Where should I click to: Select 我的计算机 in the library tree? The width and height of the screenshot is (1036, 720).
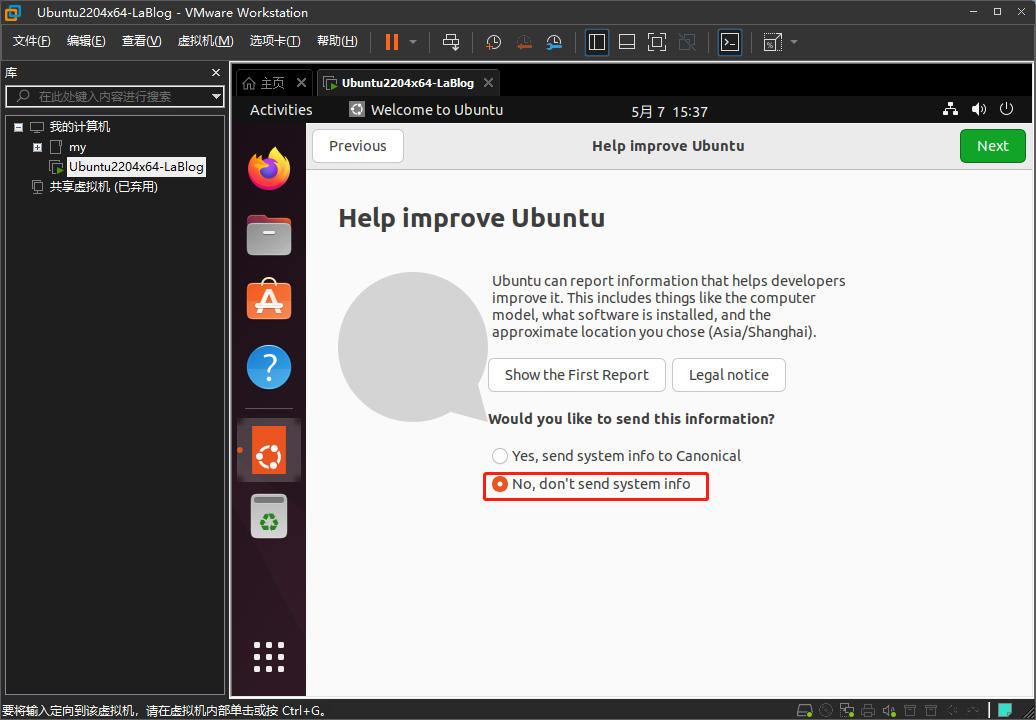click(79, 127)
